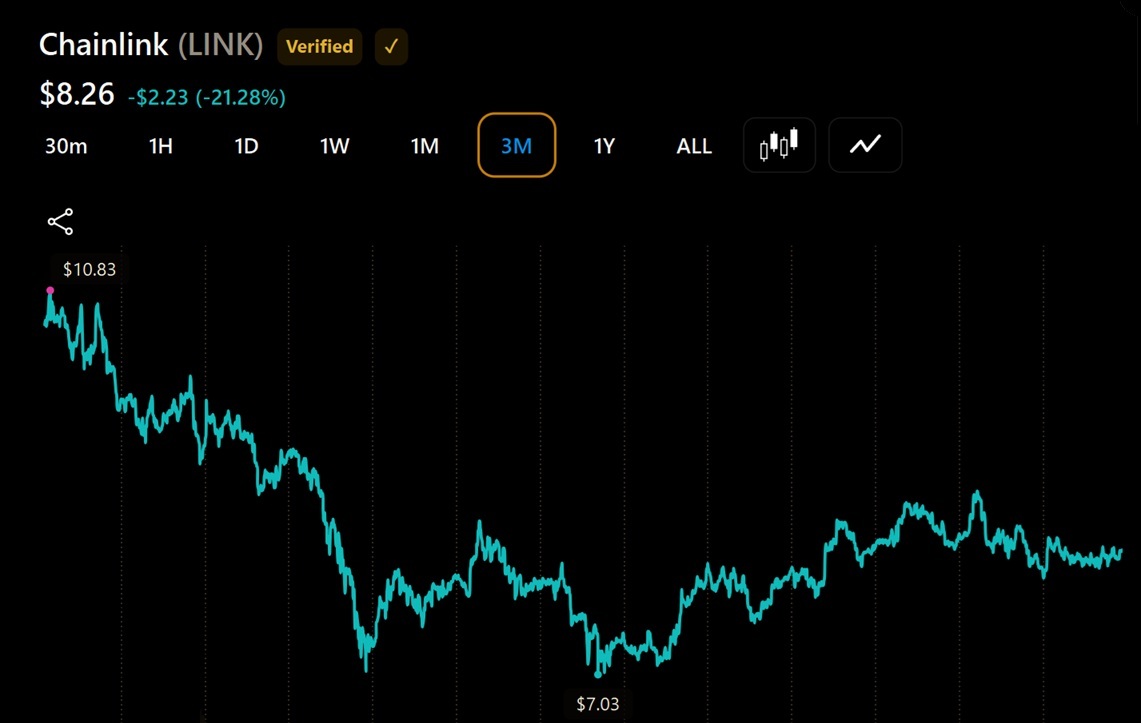Click the $10.83 high price label
This screenshot has width=1141, height=723.
[x=89, y=269]
